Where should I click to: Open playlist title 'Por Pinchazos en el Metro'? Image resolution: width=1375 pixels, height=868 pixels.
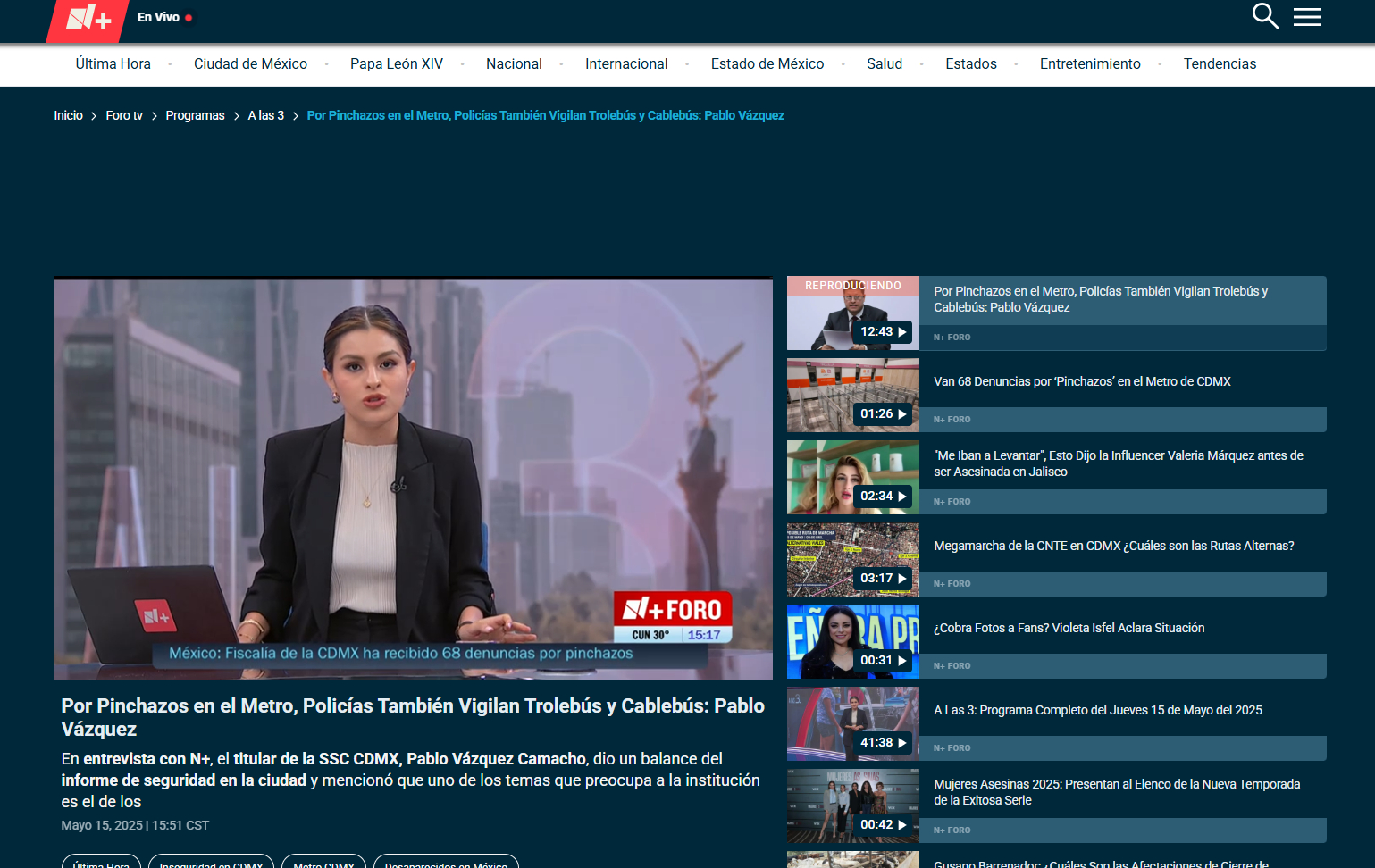click(1101, 299)
